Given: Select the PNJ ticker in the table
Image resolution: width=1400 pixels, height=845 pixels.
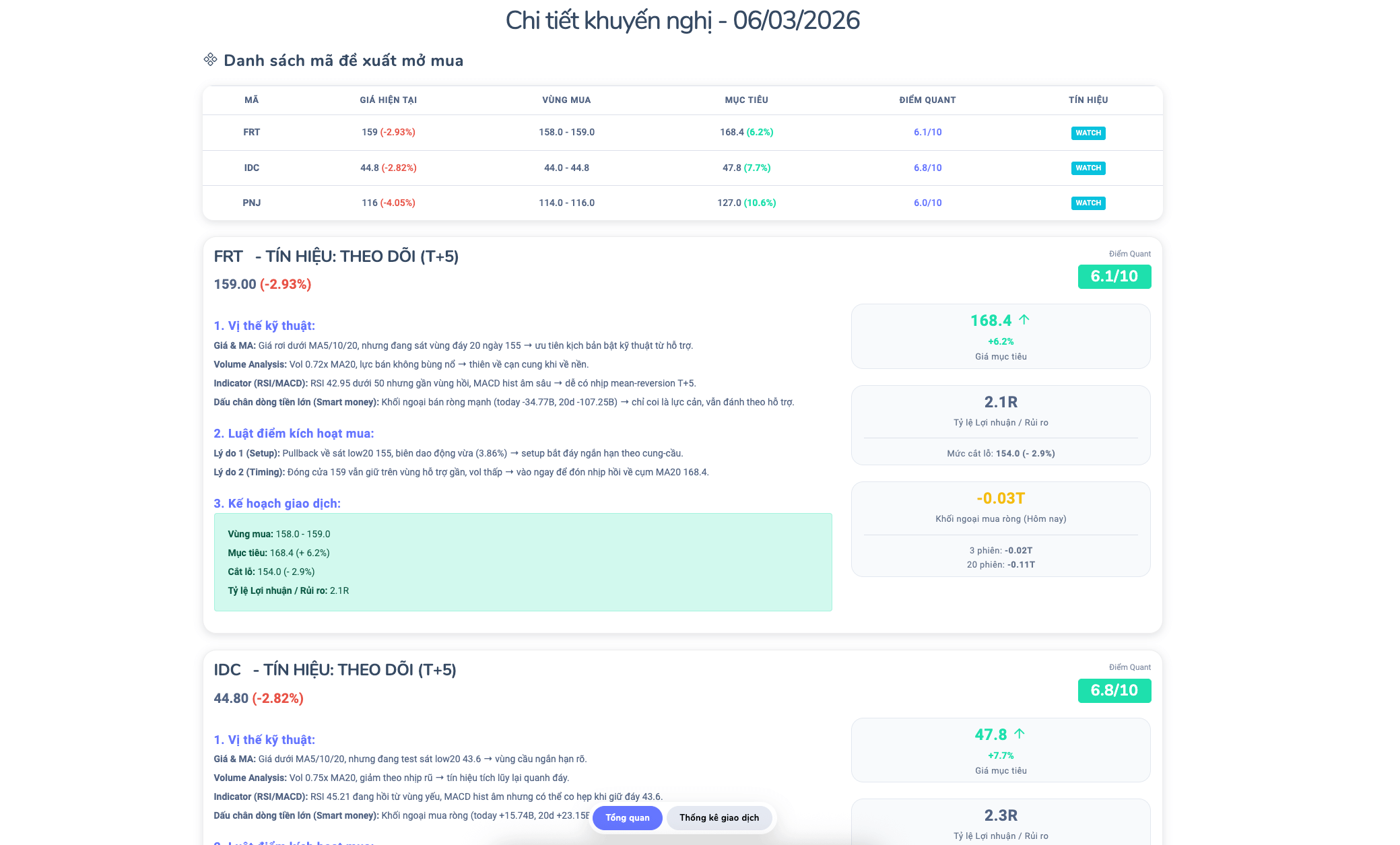Looking at the screenshot, I should [x=251, y=203].
